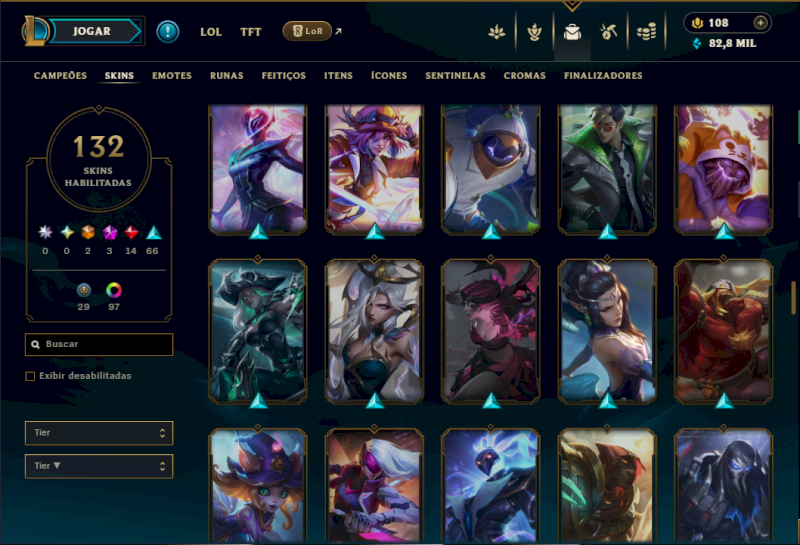Click the rainbow chroma count icon
800x545 pixels.
click(x=114, y=290)
